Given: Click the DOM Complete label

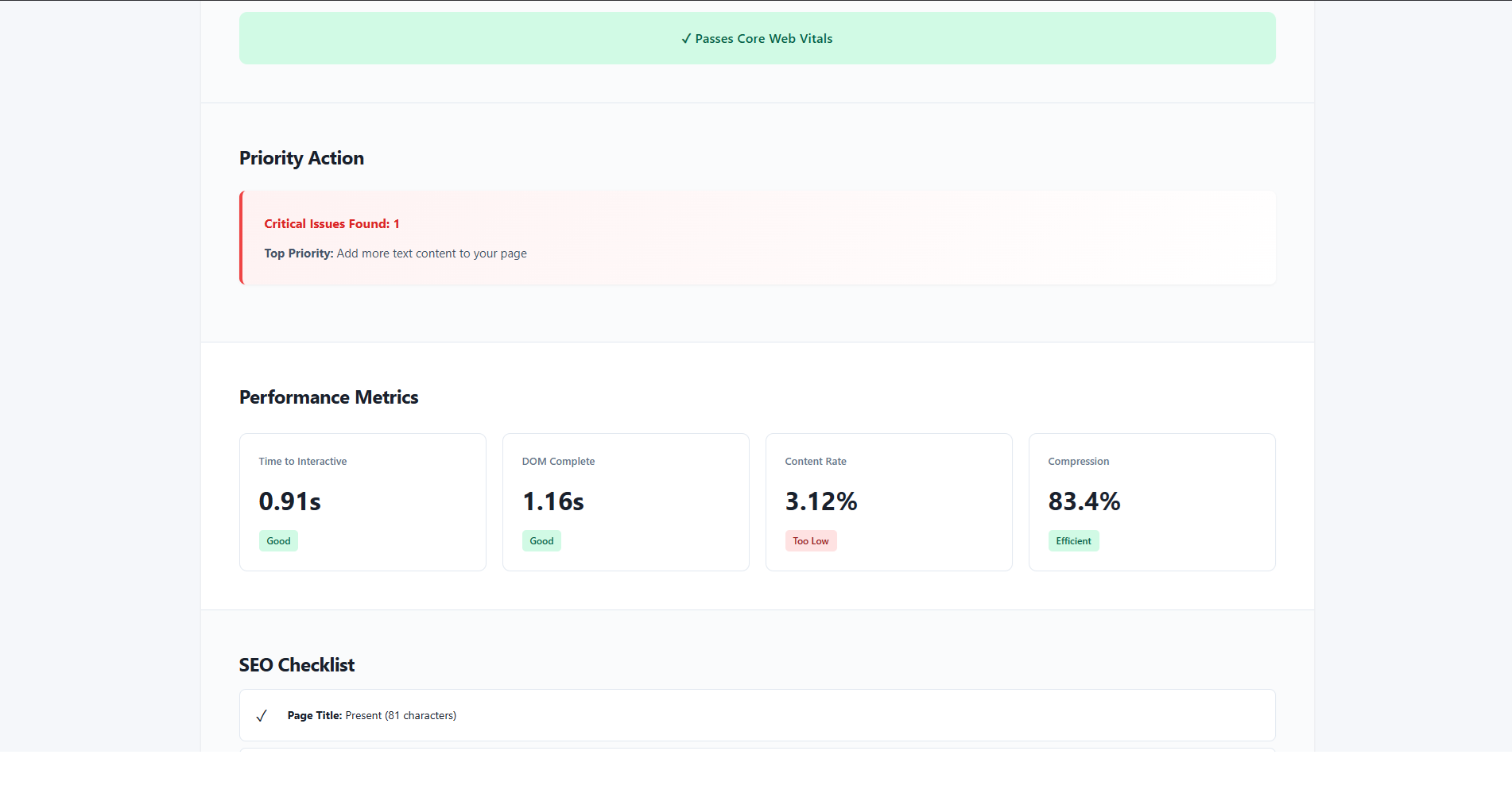Looking at the screenshot, I should (558, 462).
